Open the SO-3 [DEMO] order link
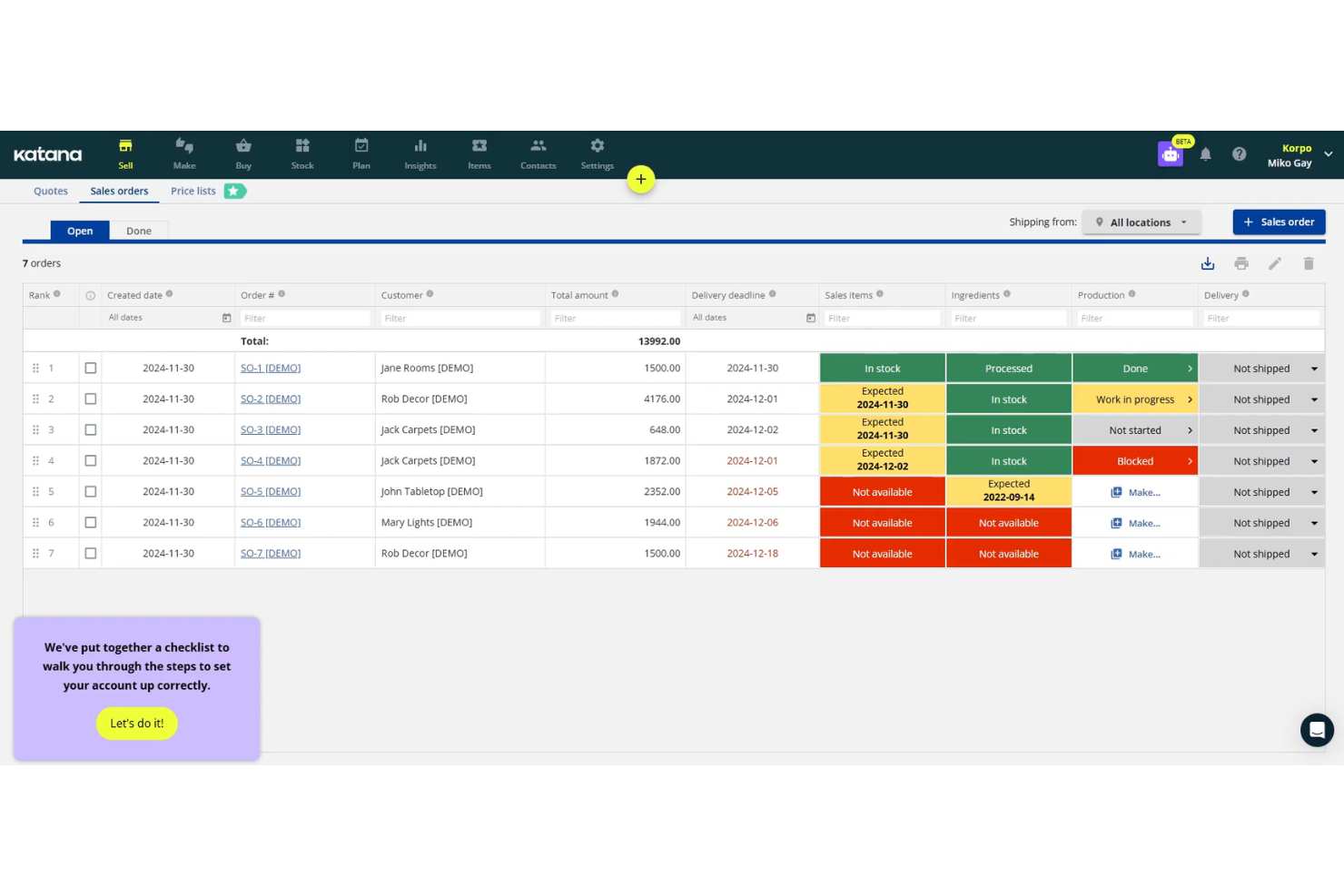Viewport: 1344px width, 896px height. (x=270, y=429)
